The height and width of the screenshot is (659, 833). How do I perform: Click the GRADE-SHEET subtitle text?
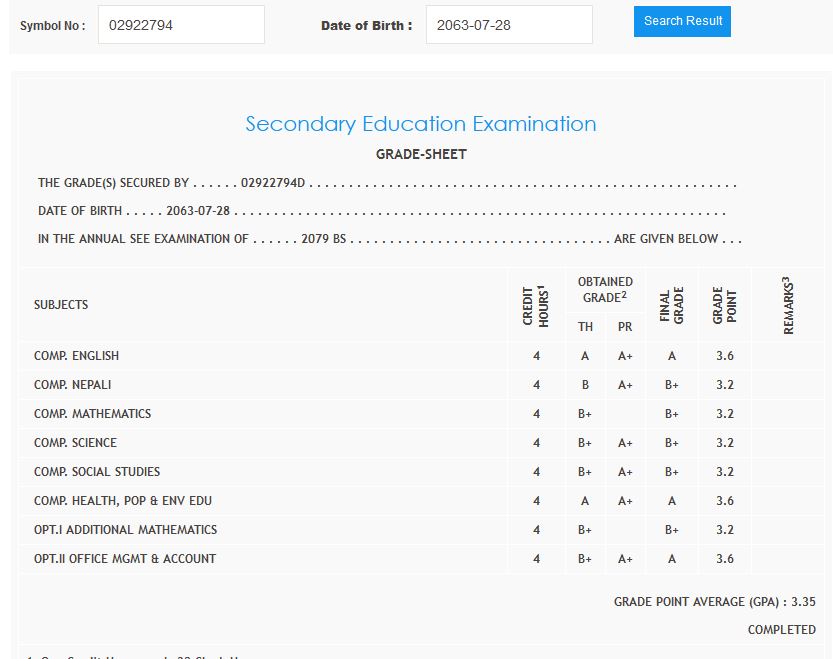coord(421,154)
